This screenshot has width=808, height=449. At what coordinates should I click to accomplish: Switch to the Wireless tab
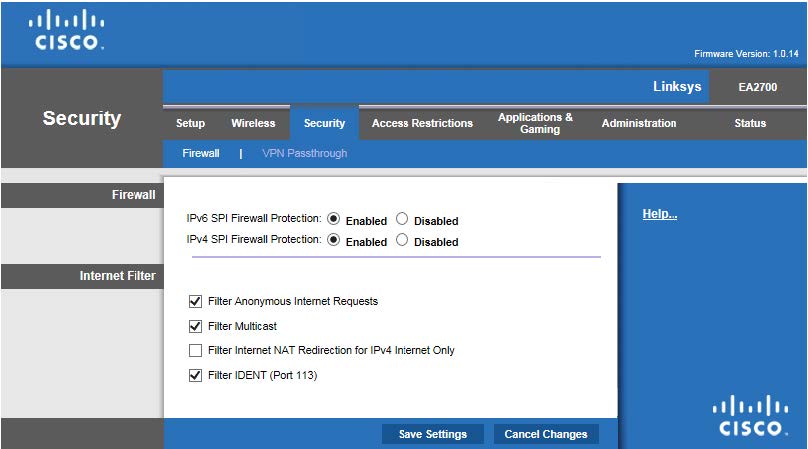pyautogui.click(x=253, y=123)
